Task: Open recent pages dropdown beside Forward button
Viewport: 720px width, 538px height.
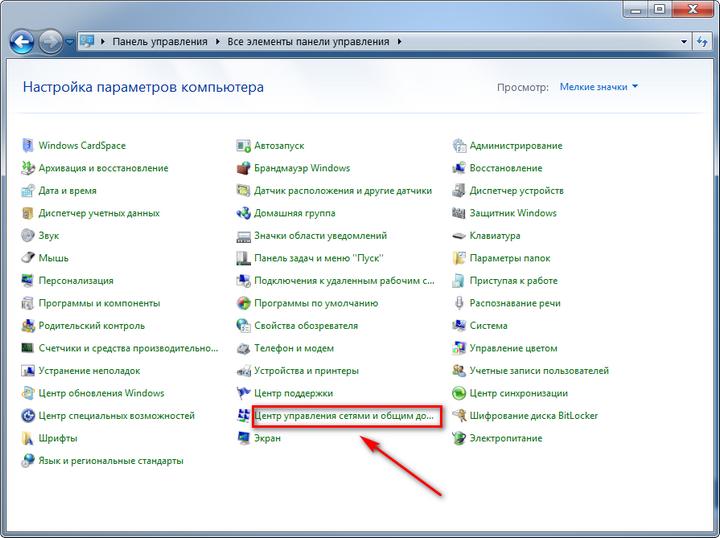Action: click(x=69, y=42)
